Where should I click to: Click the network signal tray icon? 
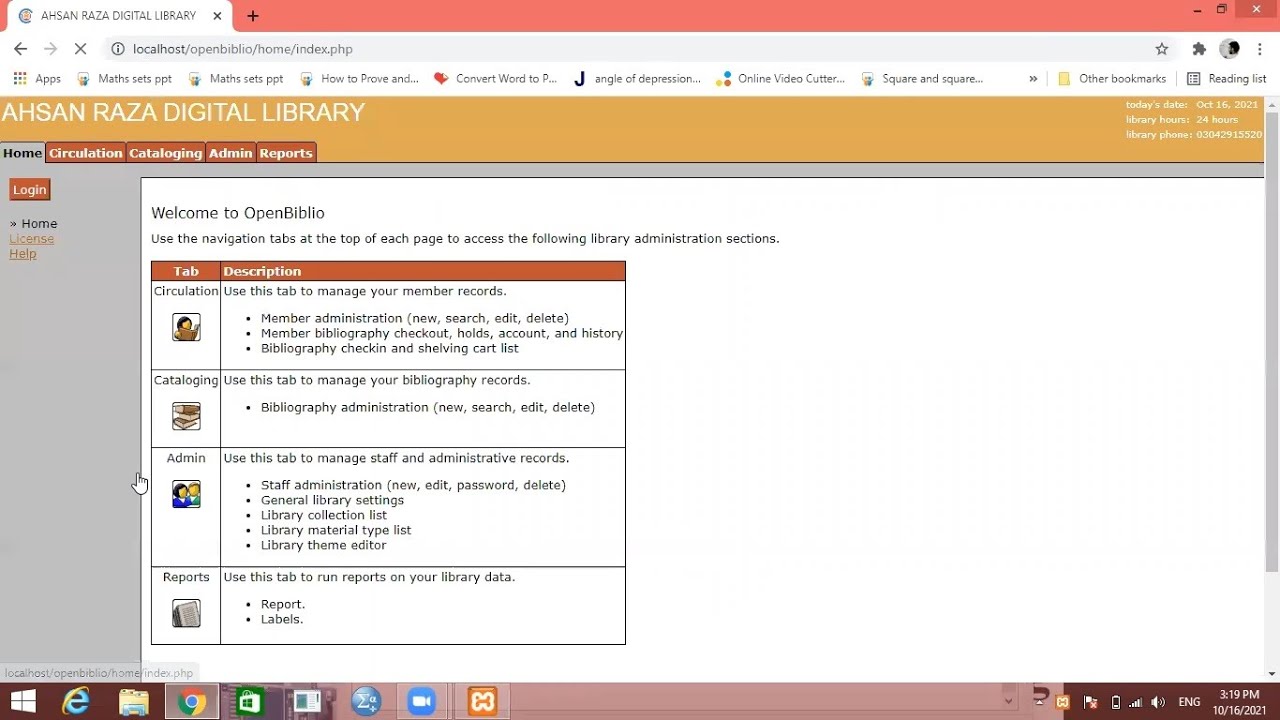coord(1136,702)
